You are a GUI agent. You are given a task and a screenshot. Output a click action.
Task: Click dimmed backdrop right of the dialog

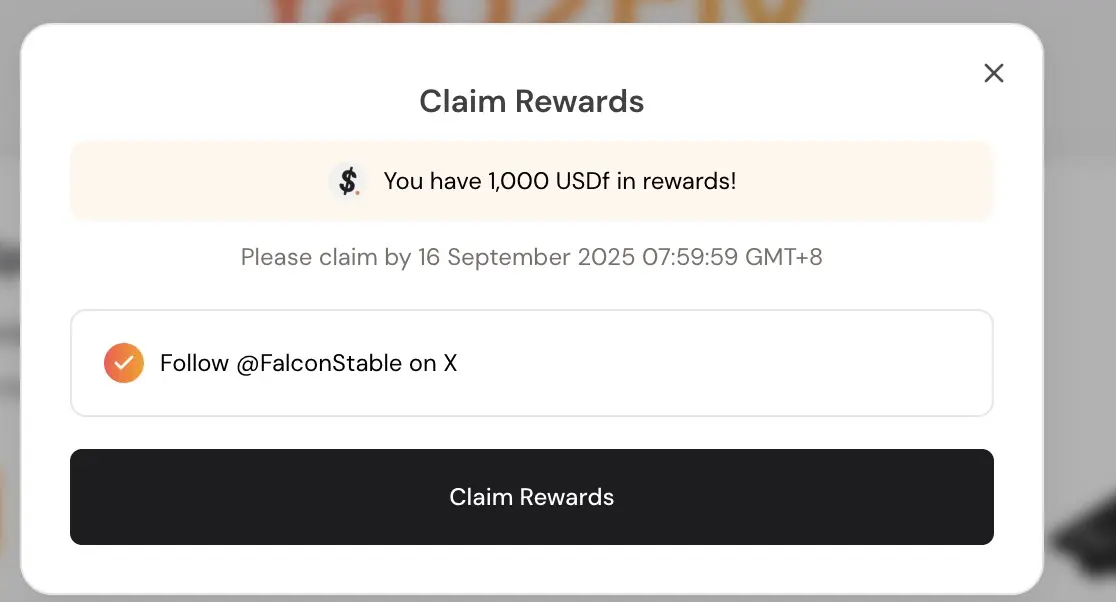(x=1080, y=285)
